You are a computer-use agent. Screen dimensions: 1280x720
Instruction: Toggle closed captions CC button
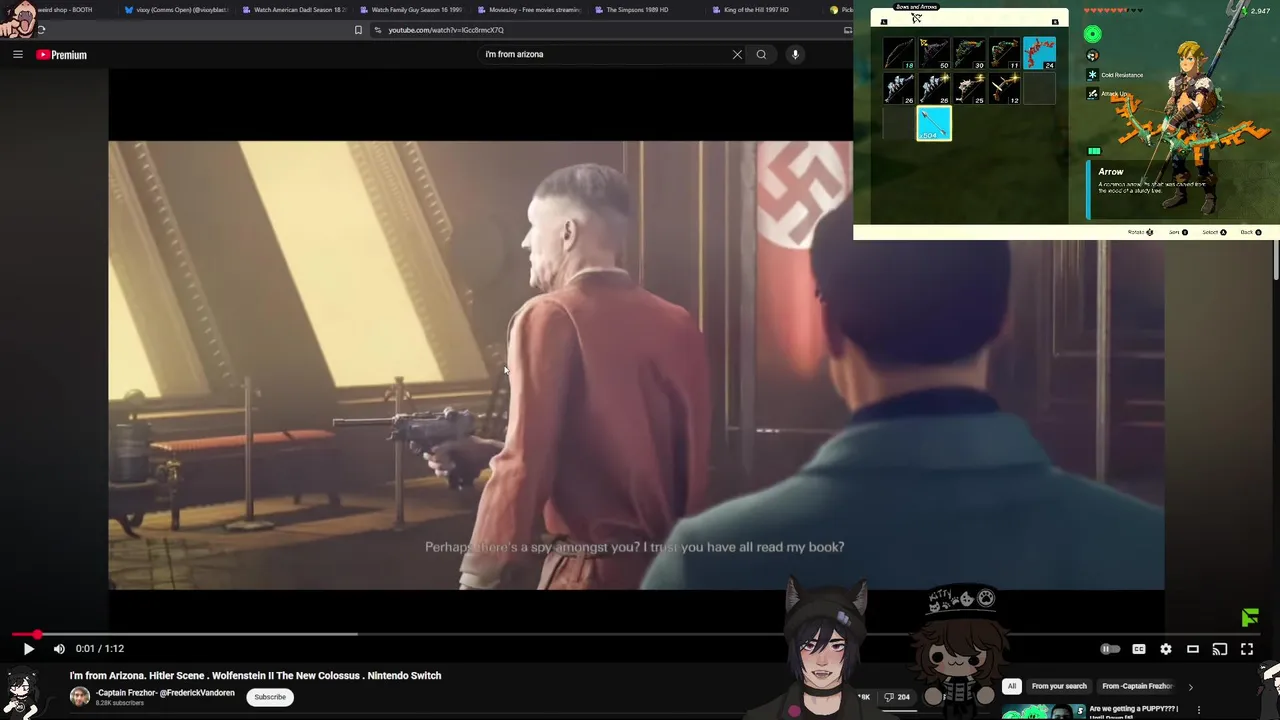[1138, 649]
